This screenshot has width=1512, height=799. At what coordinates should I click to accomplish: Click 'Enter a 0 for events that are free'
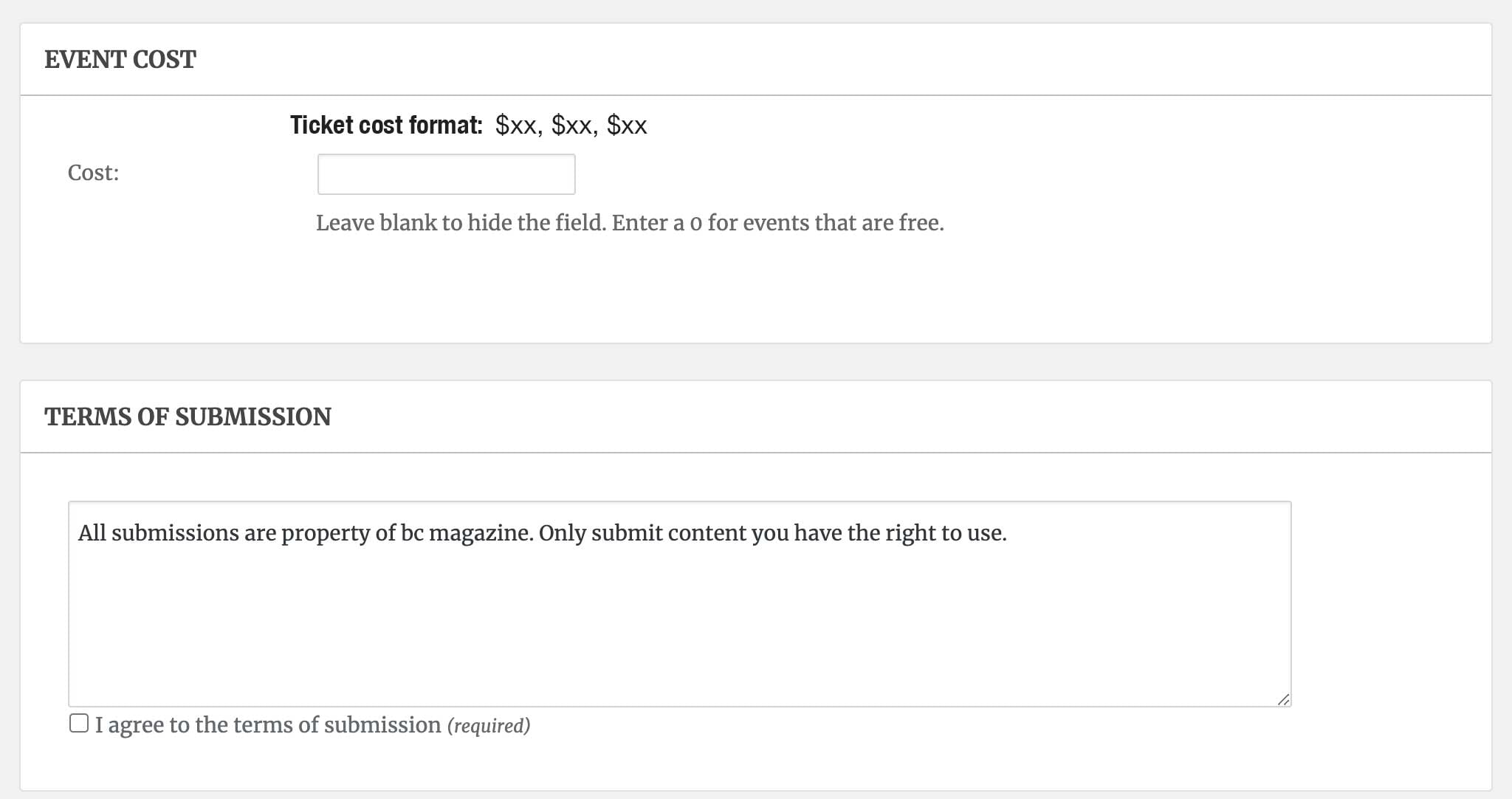pos(778,222)
